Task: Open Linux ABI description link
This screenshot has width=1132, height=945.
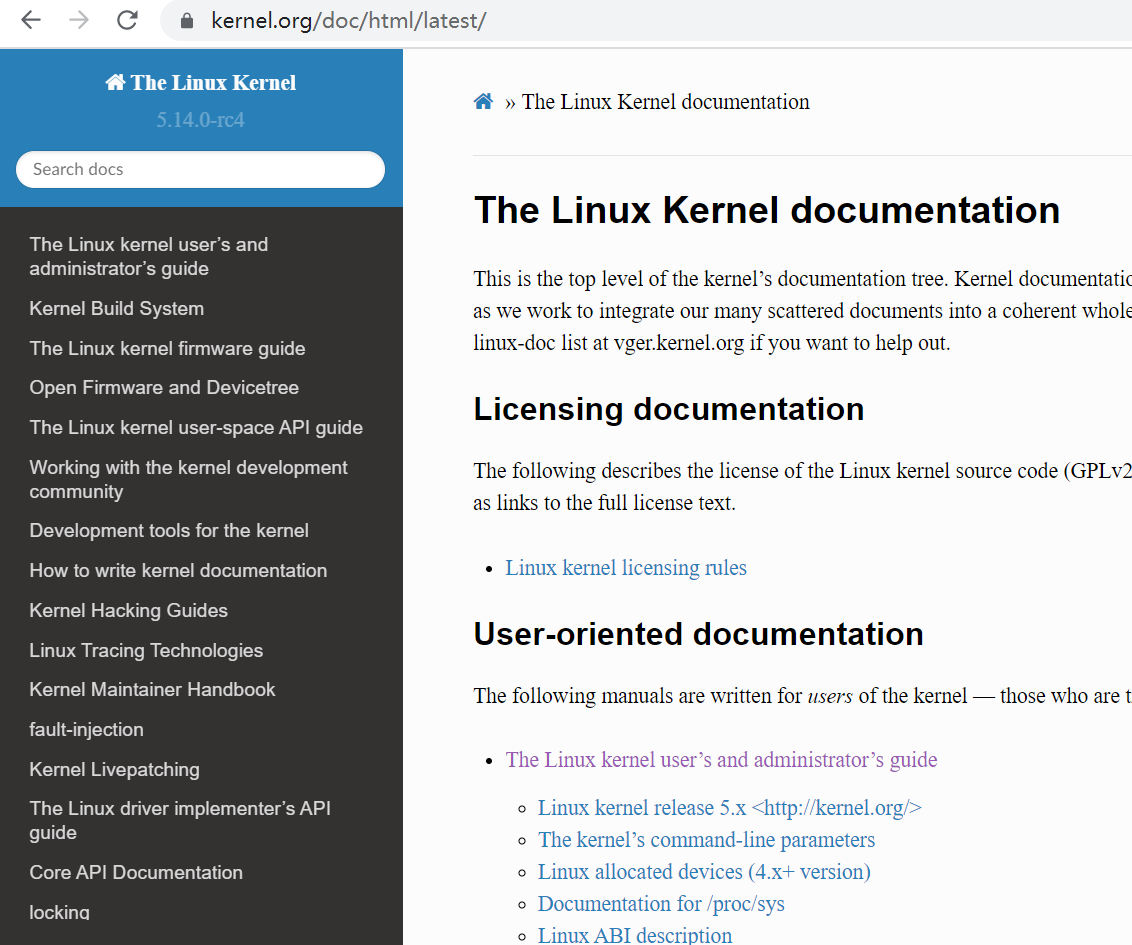Action: pos(635,935)
